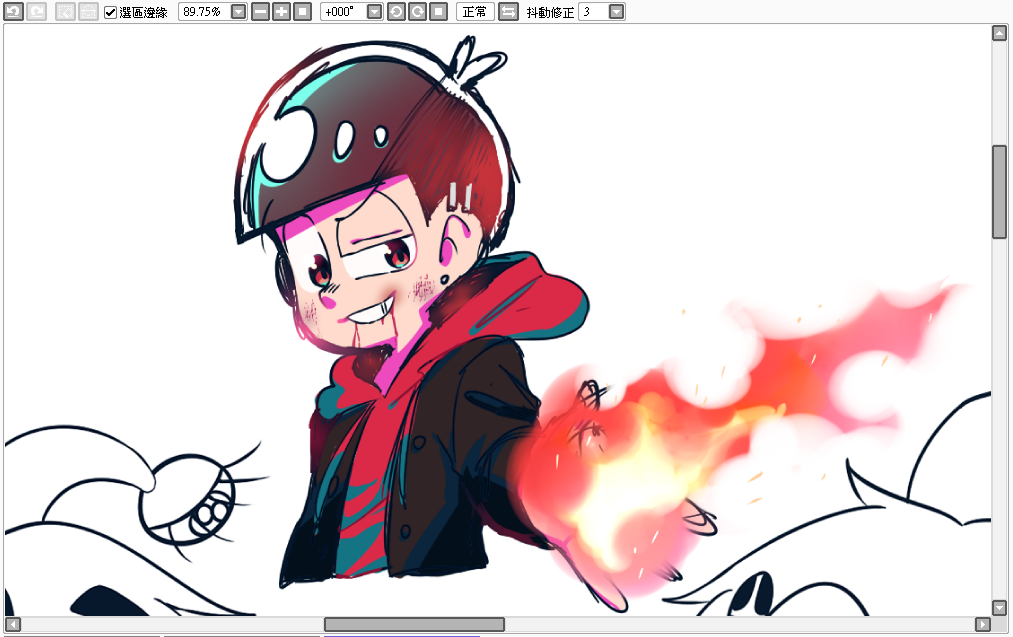Click the horizontal scrollbar right arrow
Viewport: 1013px width, 637px height.
[983, 624]
